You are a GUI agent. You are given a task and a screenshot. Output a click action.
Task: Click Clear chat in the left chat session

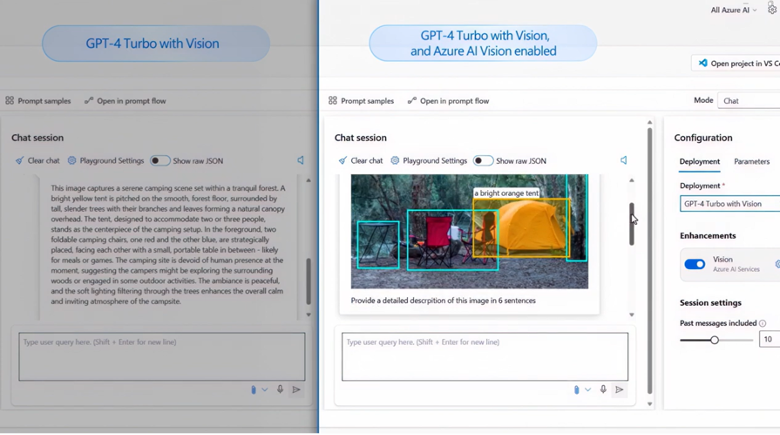click(37, 161)
